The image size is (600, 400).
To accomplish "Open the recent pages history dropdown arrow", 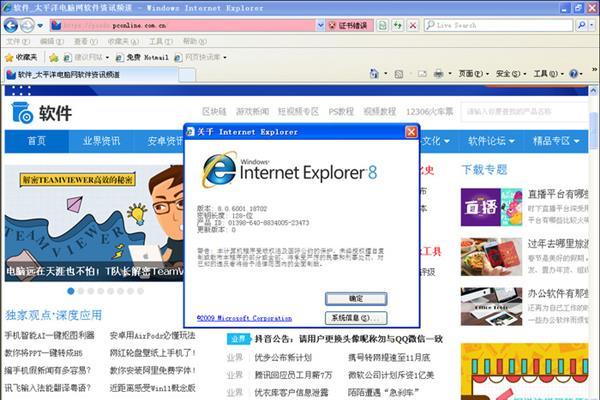I will coord(40,26).
